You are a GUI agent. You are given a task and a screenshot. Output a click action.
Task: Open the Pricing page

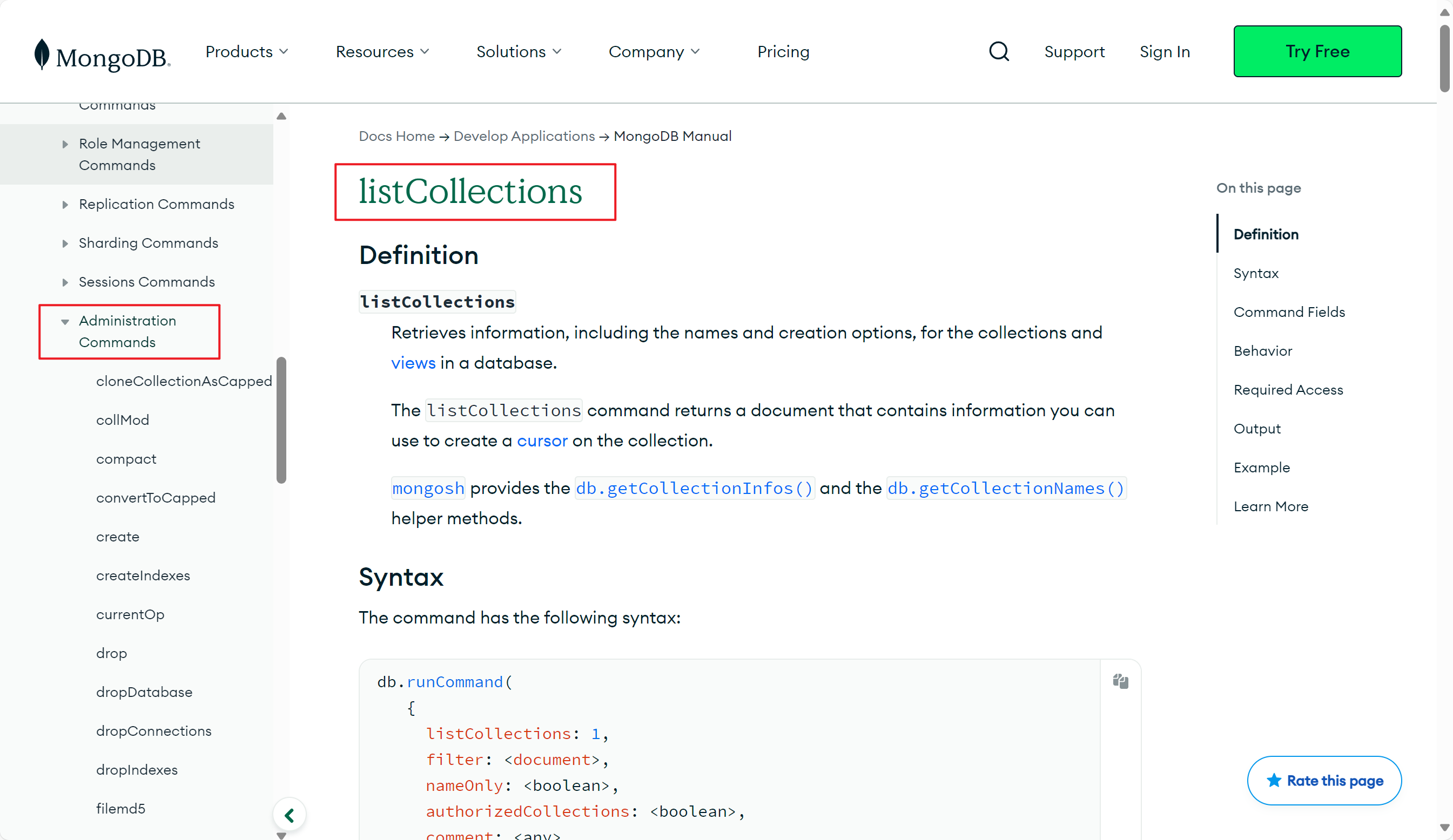tap(783, 51)
